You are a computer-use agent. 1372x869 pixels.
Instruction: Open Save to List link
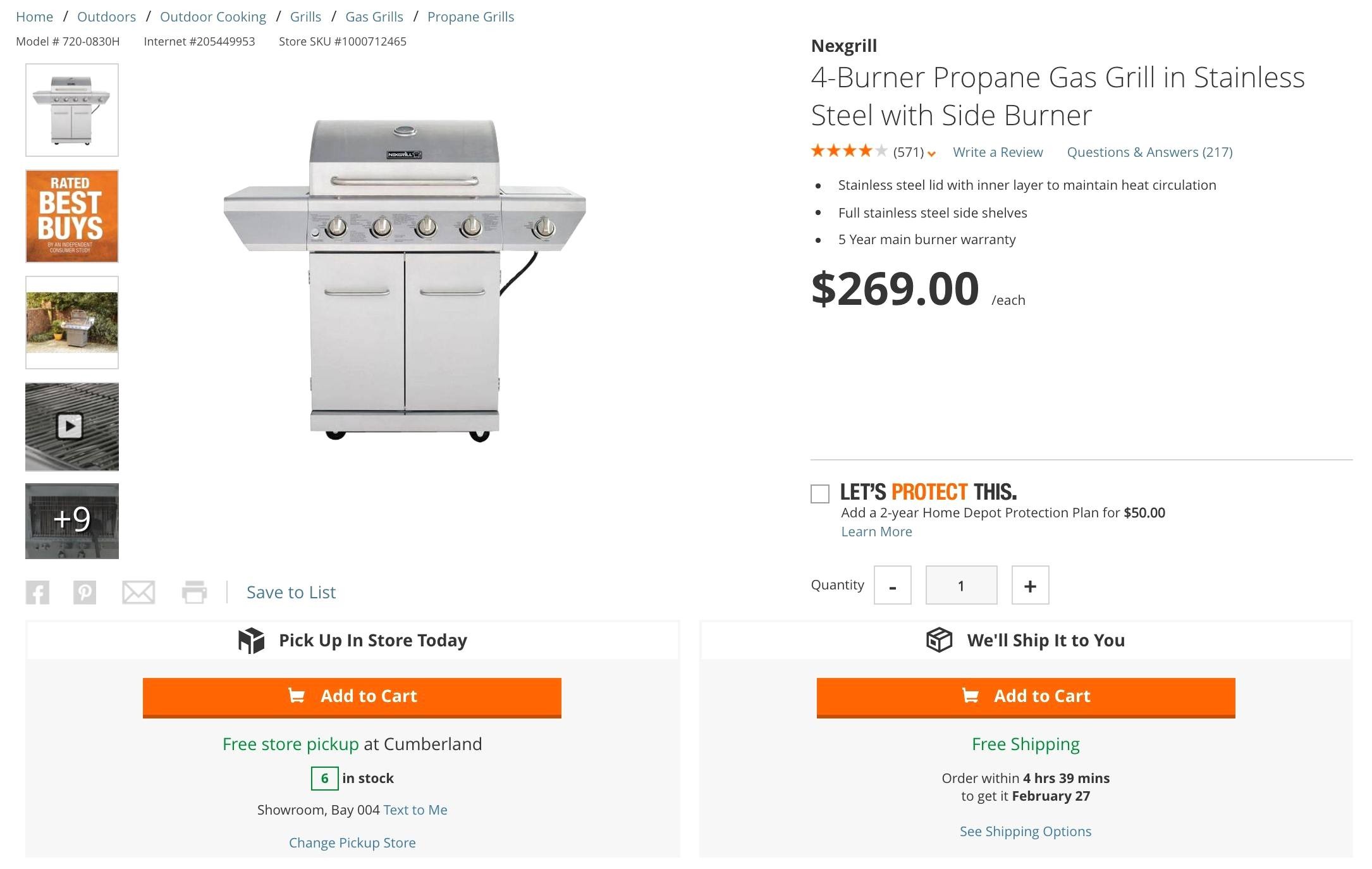[x=291, y=593]
